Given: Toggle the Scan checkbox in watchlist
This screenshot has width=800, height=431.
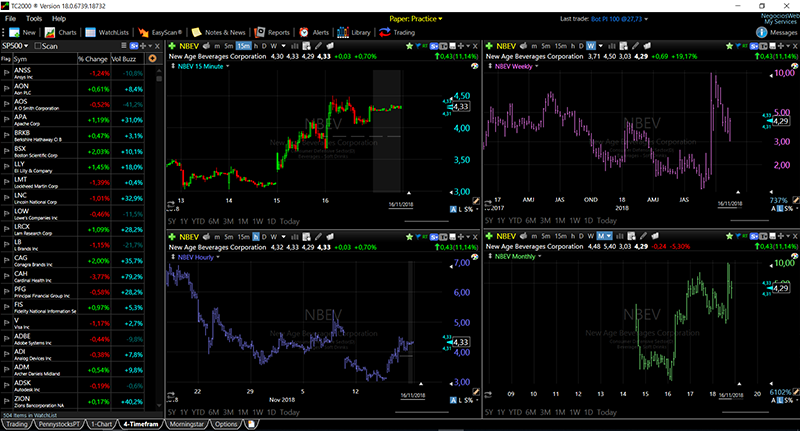Looking at the screenshot, I should [37, 46].
